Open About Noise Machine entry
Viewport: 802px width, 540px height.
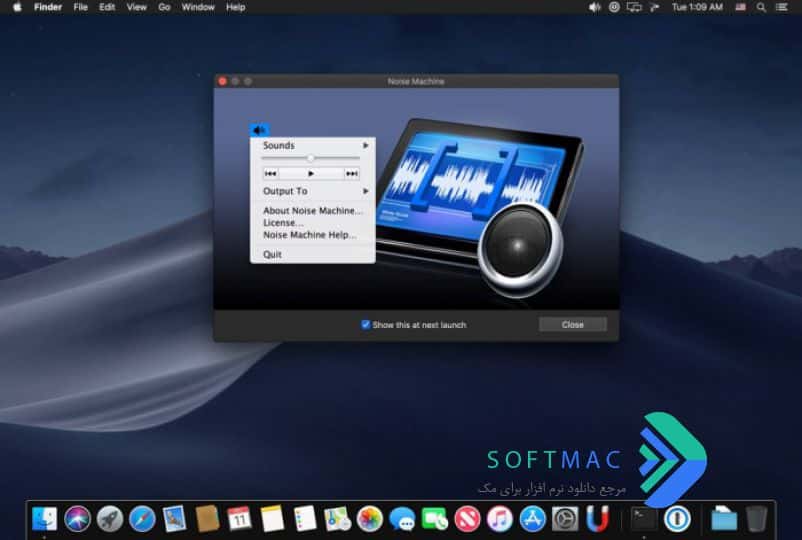[x=313, y=211]
